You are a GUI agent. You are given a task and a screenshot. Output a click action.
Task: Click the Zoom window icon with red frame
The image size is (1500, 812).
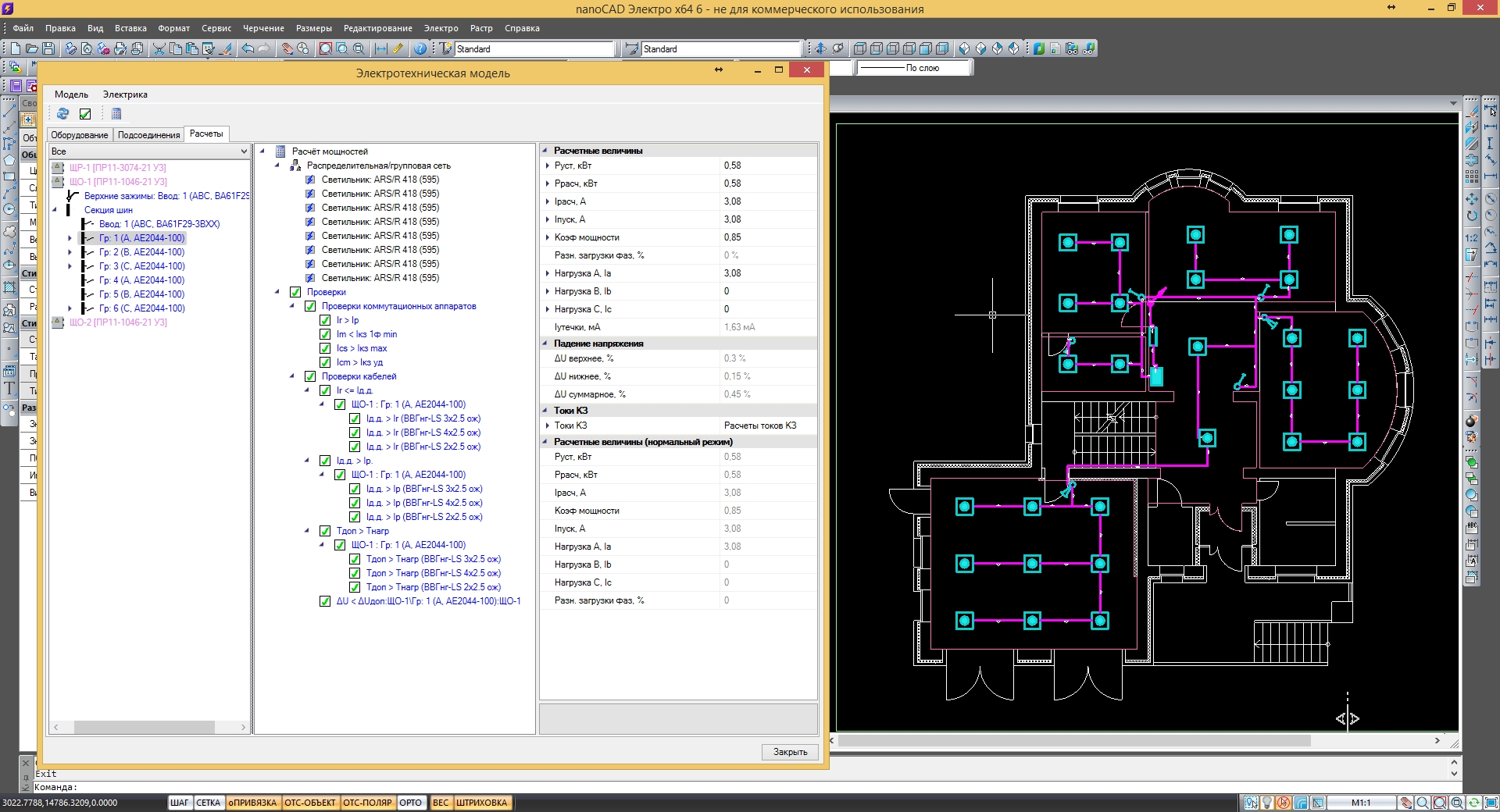(326, 48)
